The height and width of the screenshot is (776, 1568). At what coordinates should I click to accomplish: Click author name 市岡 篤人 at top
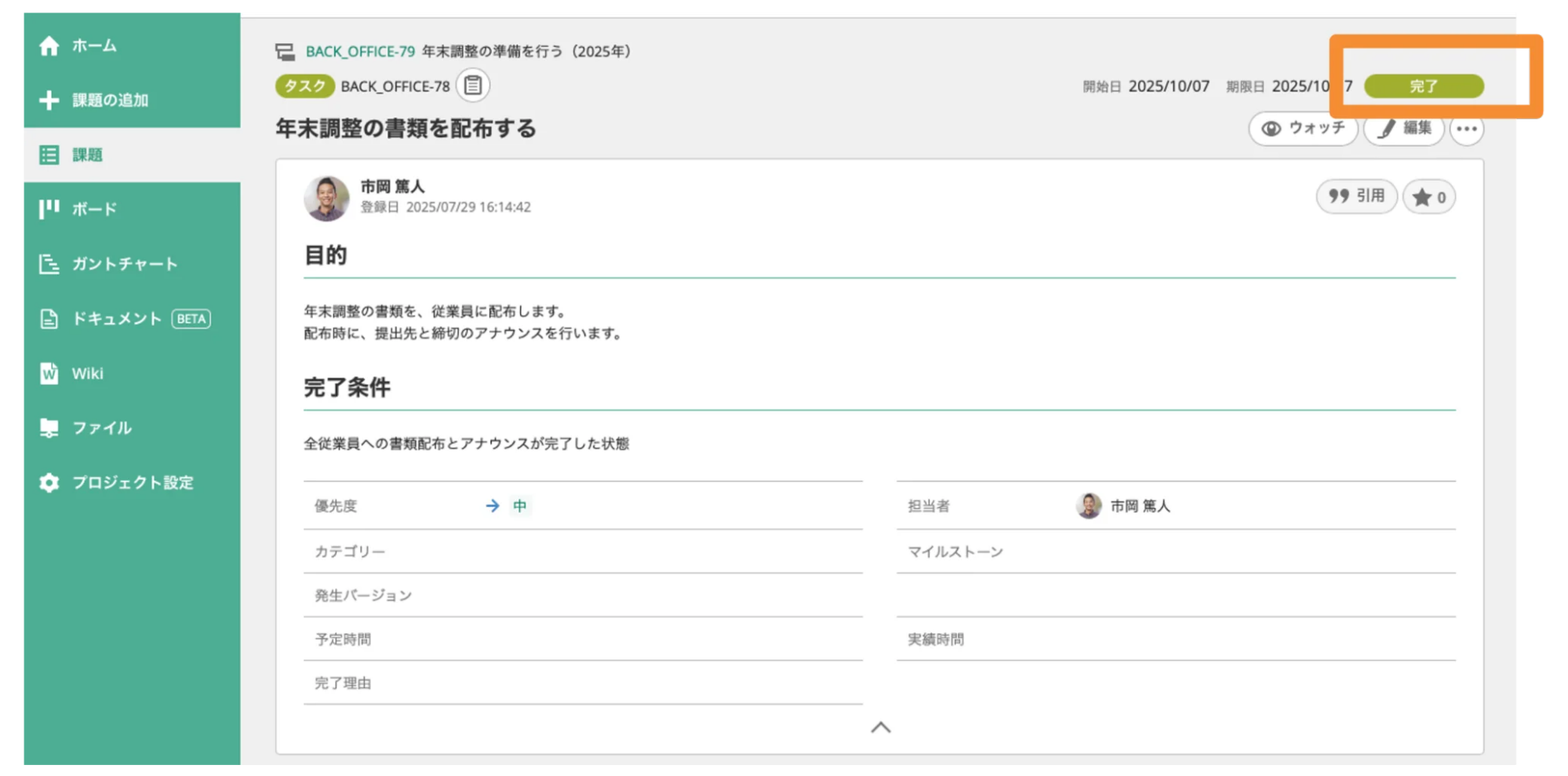point(392,187)
